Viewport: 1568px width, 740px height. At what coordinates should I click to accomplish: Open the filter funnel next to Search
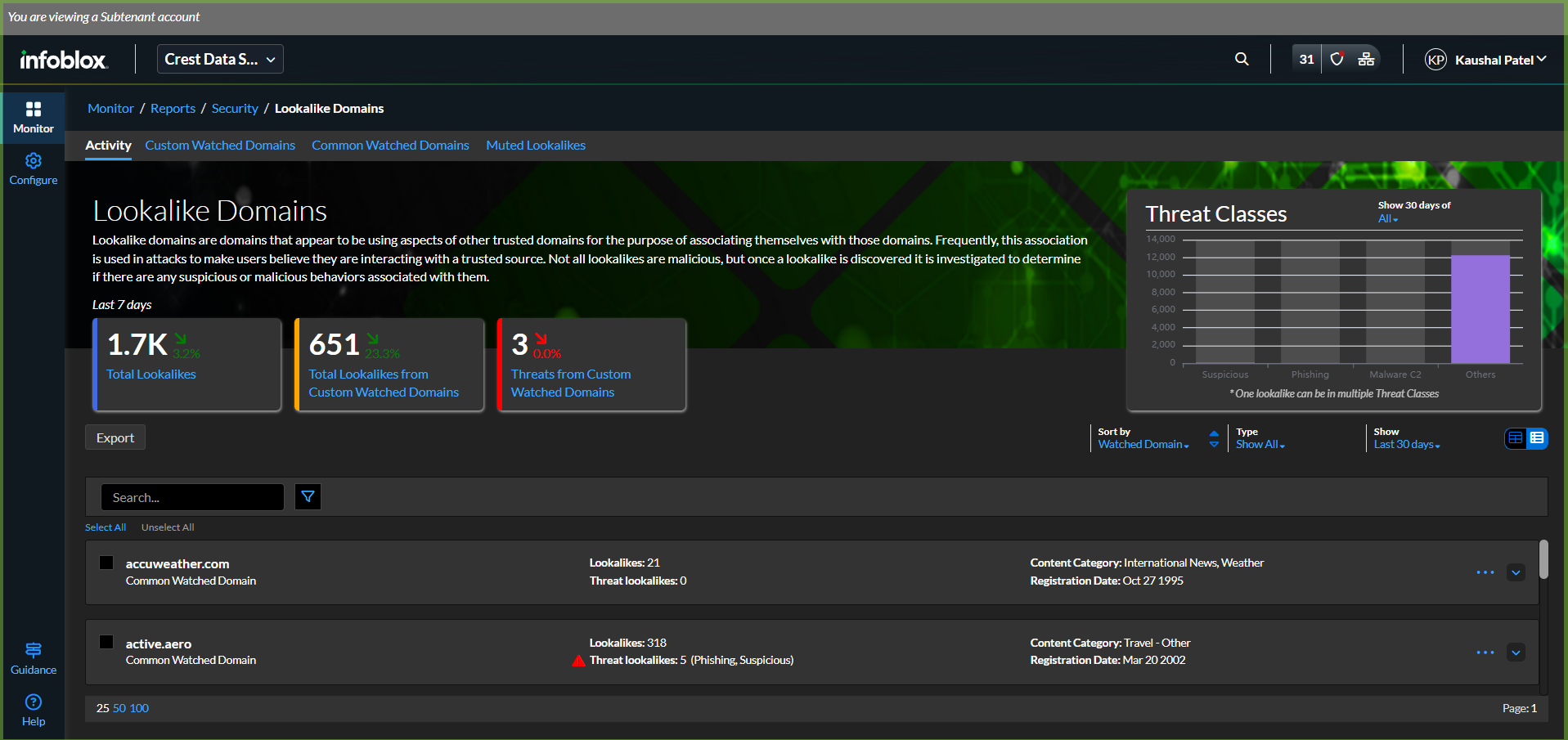308,496
